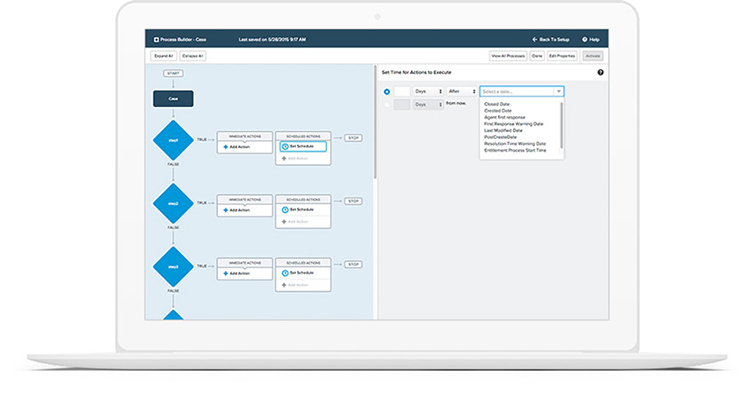Select the Days After radio button
The image size is (756, 400).
(387, 91)
